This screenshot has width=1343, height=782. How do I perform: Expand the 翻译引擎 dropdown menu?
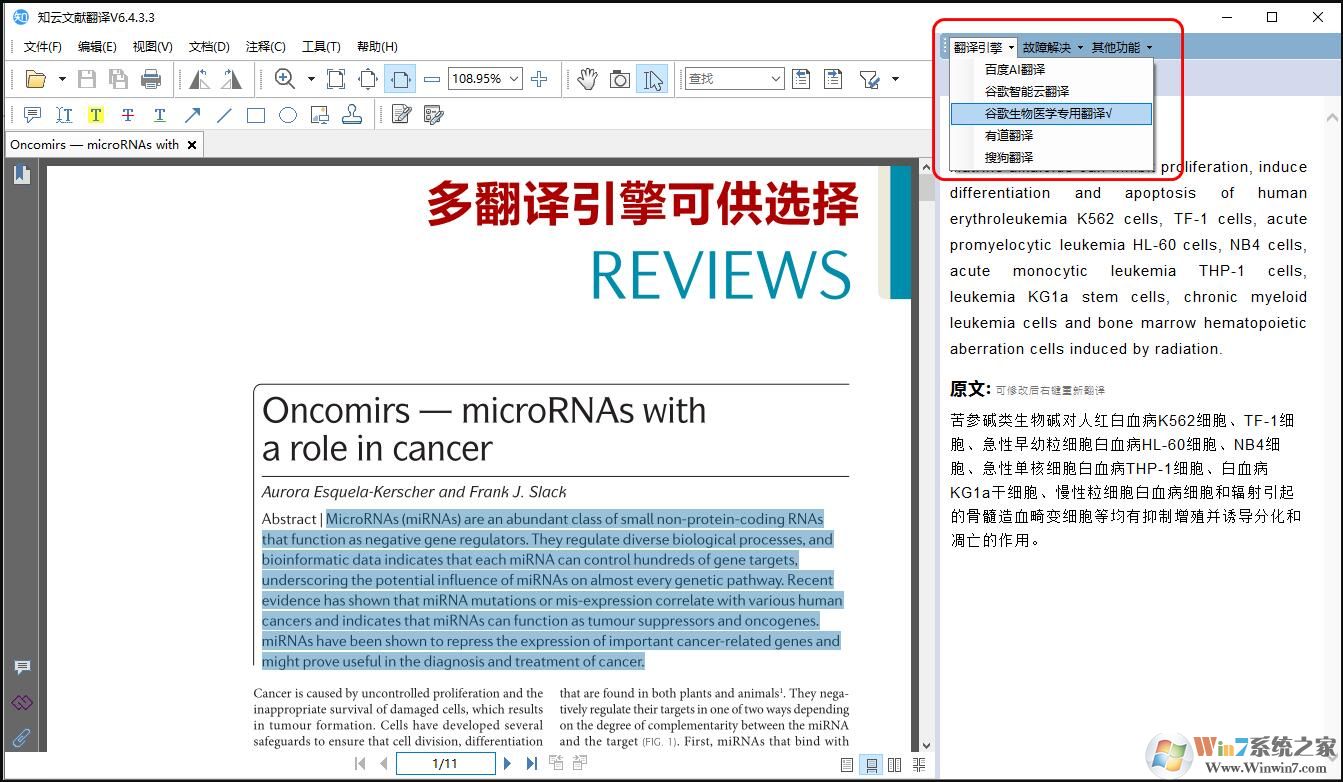click(984, 47)
